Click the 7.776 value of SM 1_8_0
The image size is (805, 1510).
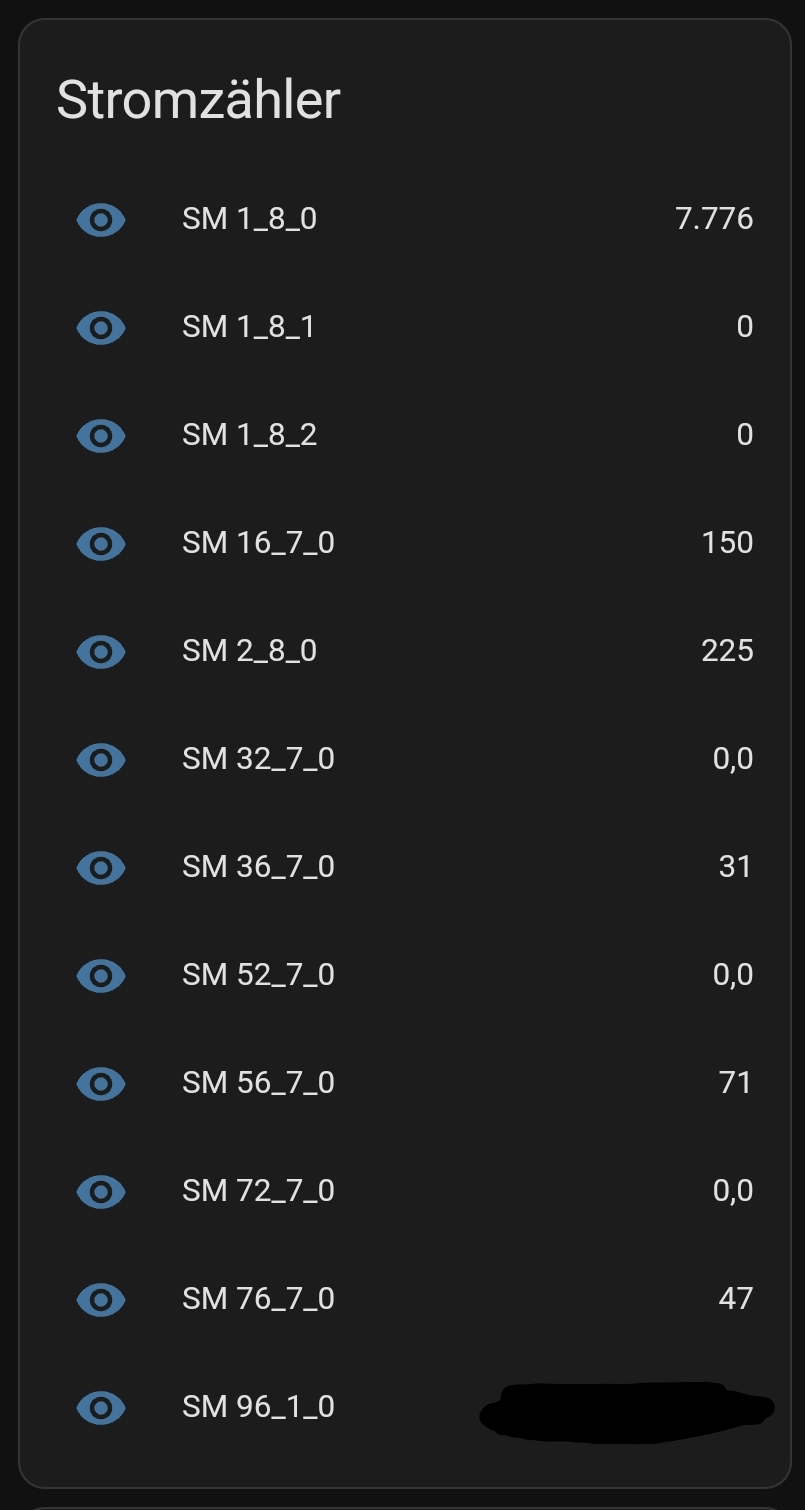pos(714,219)
